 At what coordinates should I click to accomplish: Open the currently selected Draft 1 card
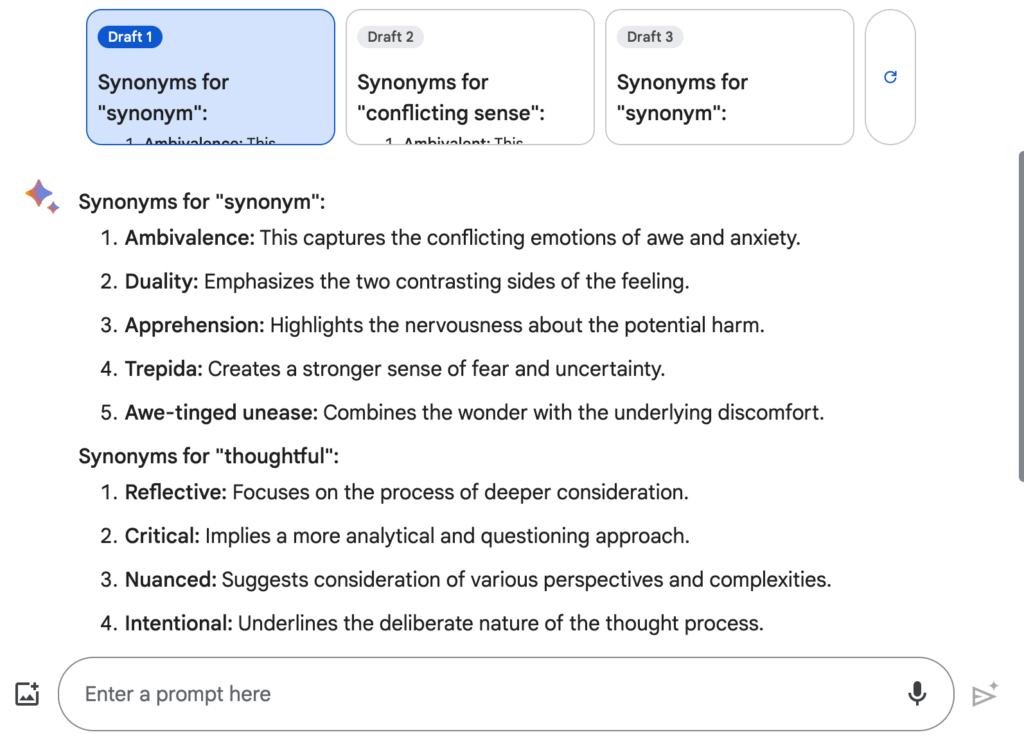[210, 77]
